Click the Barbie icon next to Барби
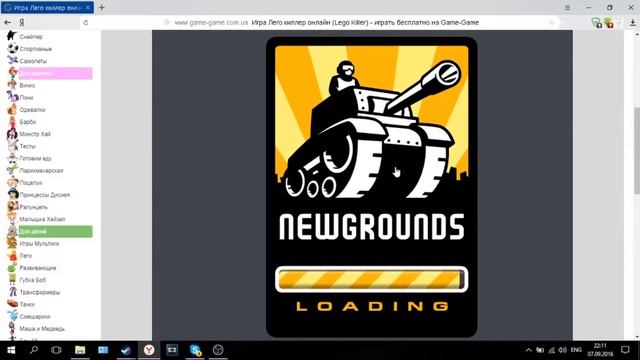The height and width of the screenshot is (360, 640). click(x=13, y=122)
